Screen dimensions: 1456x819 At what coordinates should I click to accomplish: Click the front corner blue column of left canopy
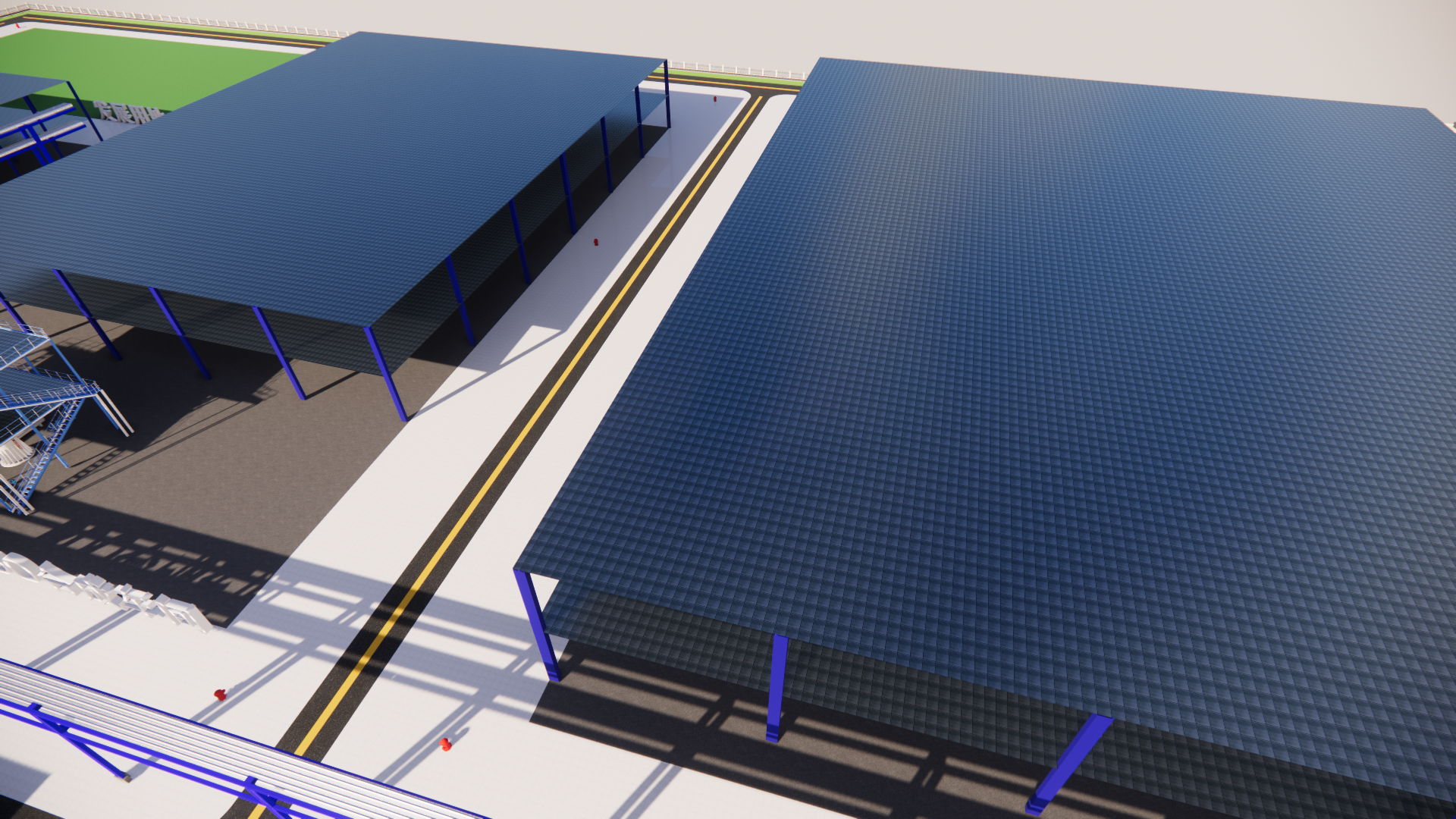[x=387, y=375]
